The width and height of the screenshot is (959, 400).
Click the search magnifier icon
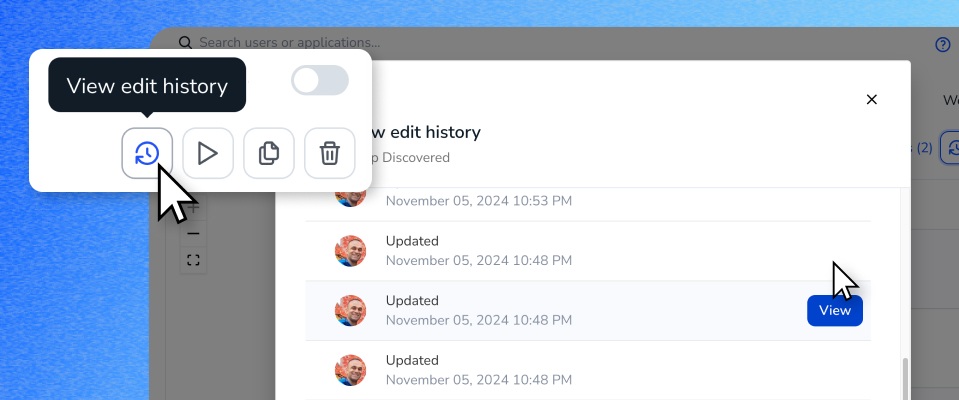(x=185, y=42)
